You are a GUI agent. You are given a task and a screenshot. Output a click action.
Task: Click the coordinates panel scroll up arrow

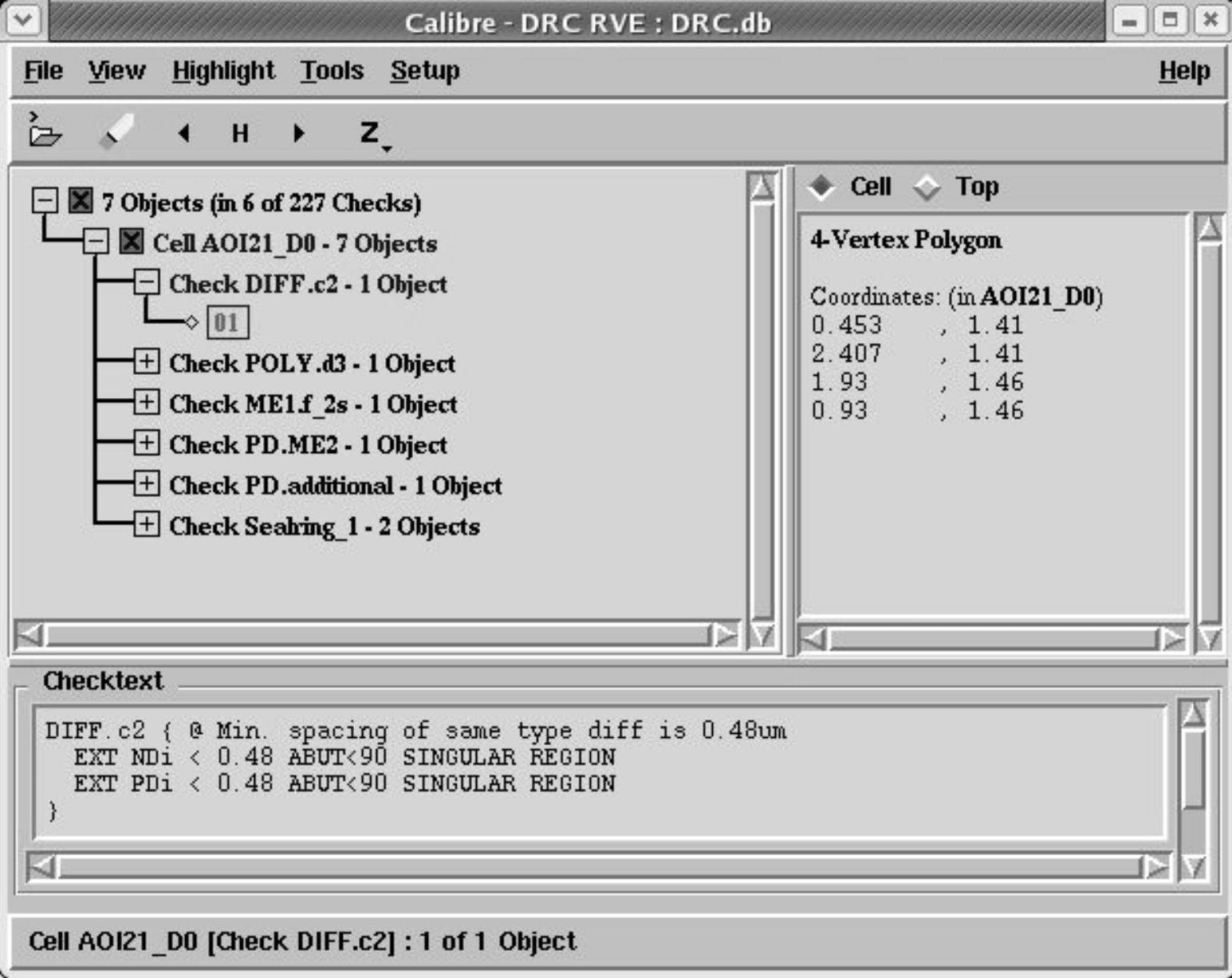point(1210,229)
